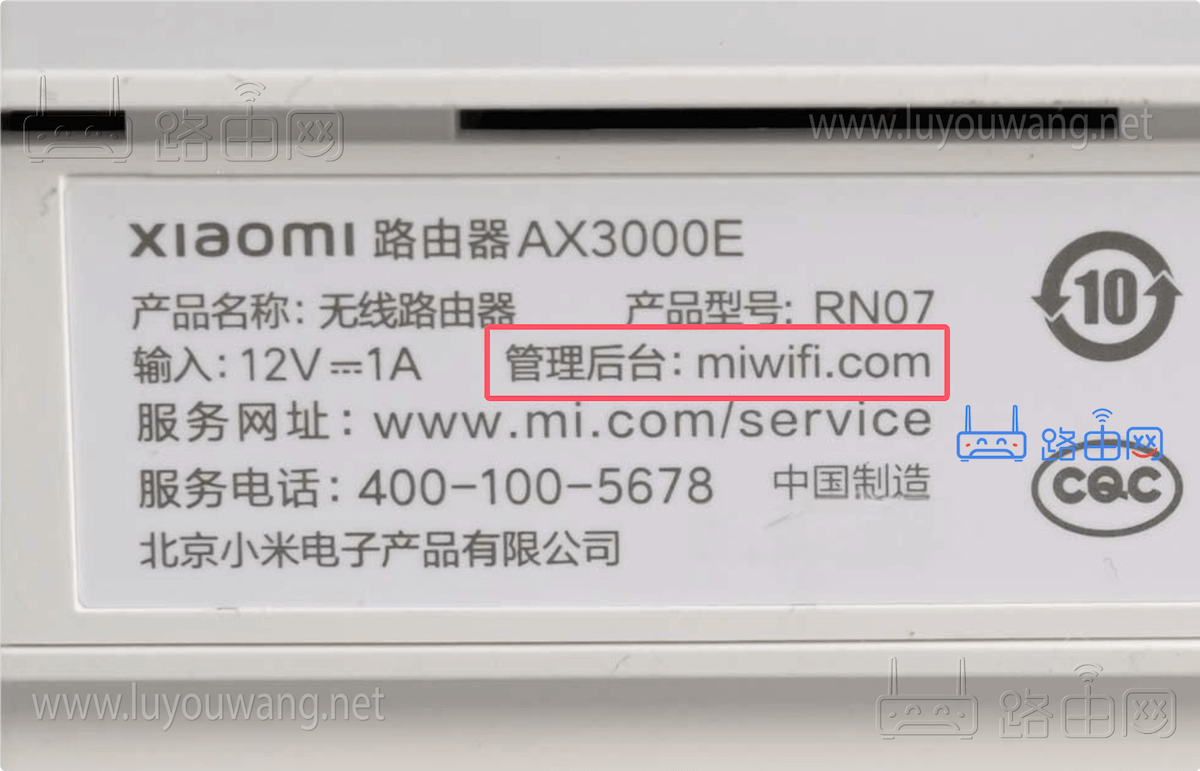Click the miwifi.com admin address
Viewport: 1200px width, 771px height.
(813, 363)
